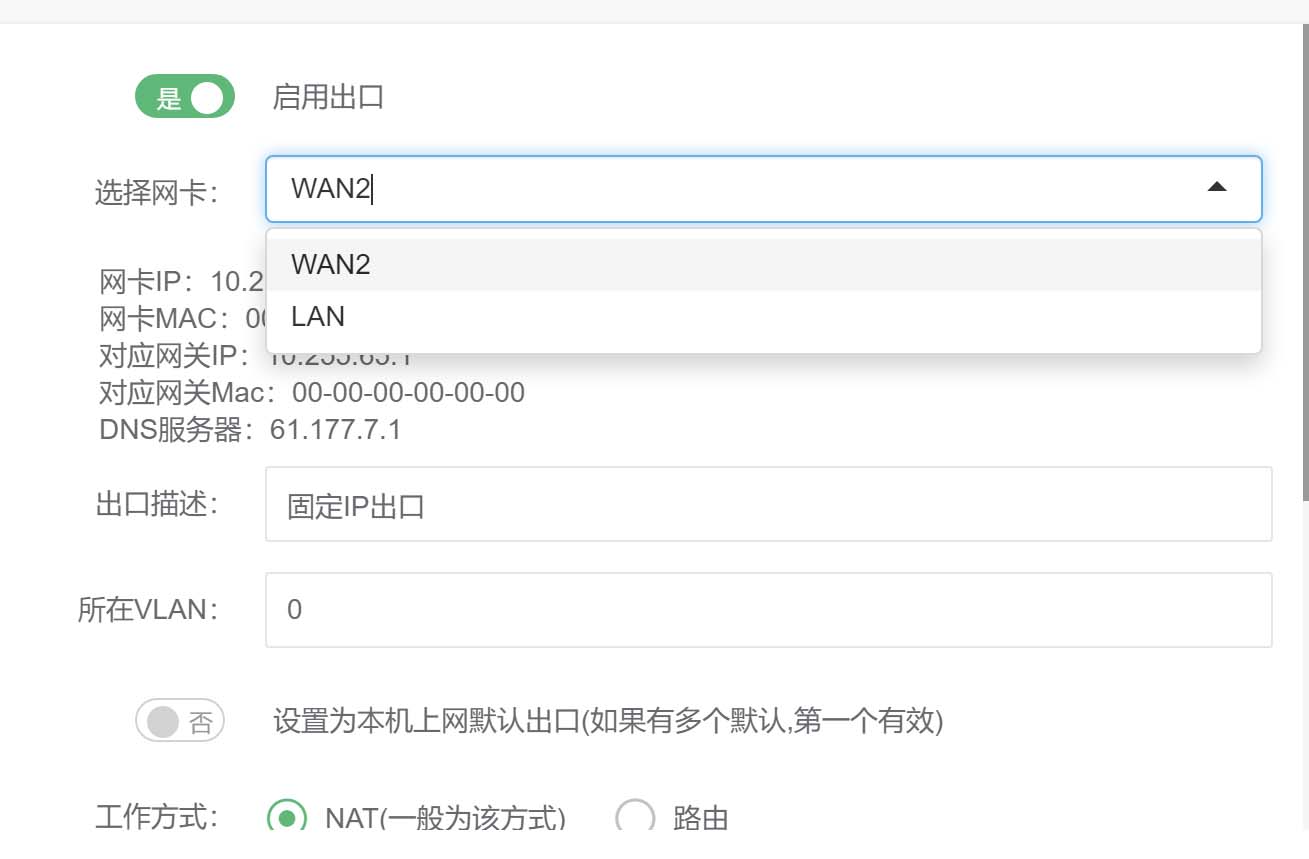This screenshot has height=859, width=1309.
Task: Collapse the 选择网卡 dropdown arrow
Action: (x=1216, y=187)
